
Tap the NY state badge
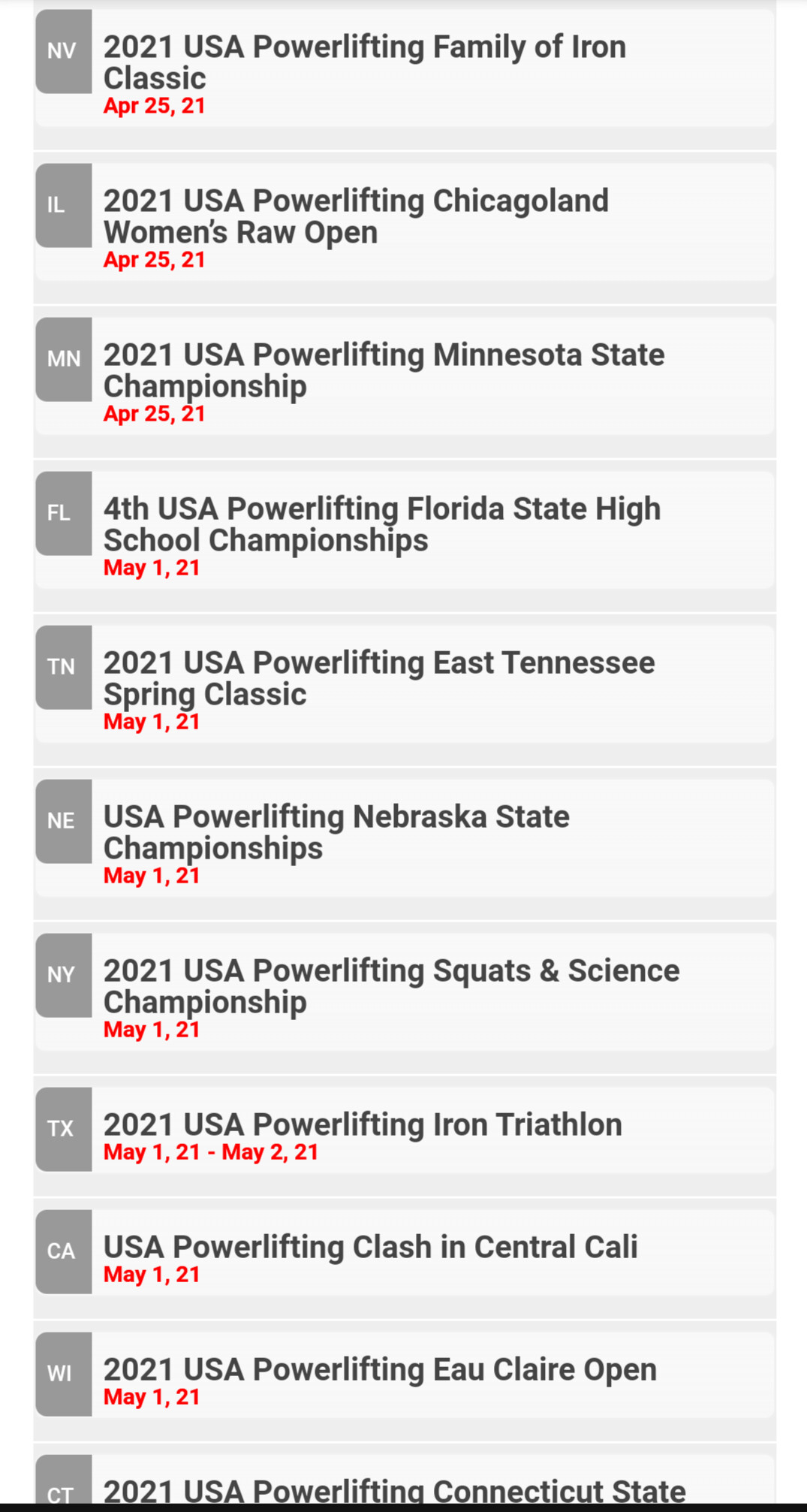click(64, 975)
